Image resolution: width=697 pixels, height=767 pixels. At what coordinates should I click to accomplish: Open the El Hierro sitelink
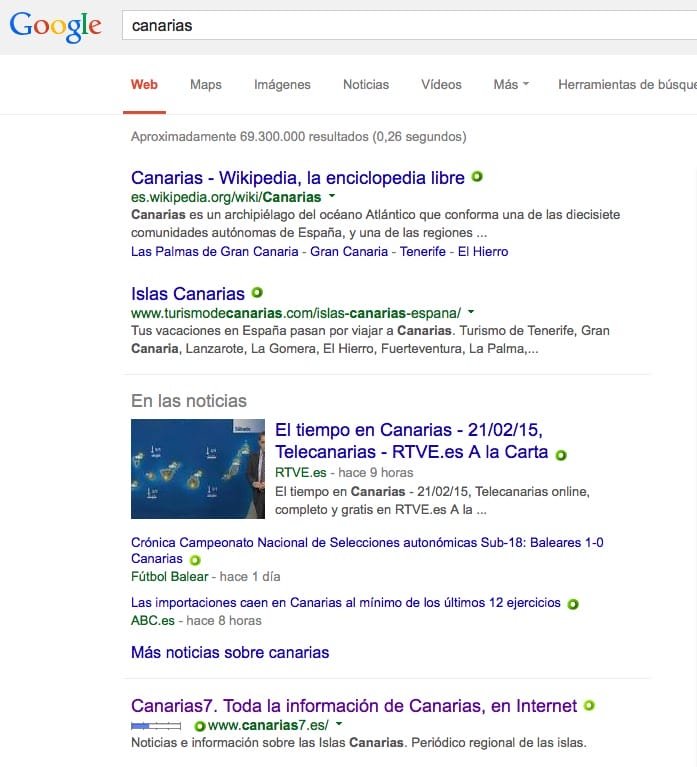483,251
